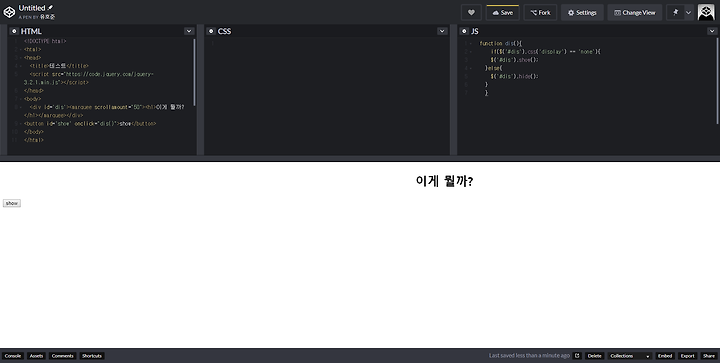Click the JS editor scrollbar

pyautogui.click(x=717, y=81)
